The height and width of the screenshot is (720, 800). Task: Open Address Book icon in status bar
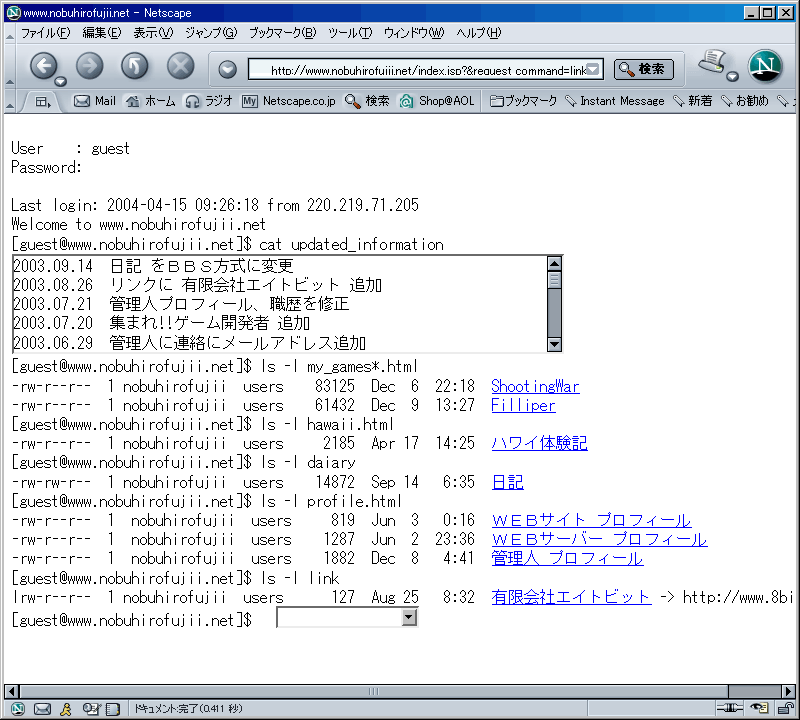click(113, 709)
